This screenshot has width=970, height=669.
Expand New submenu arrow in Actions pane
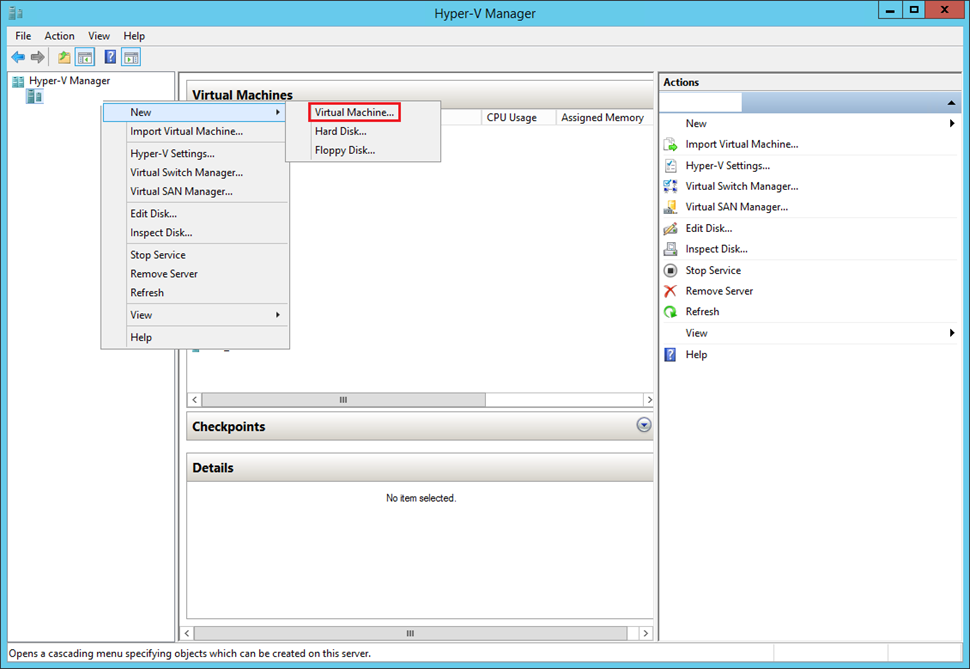coord(952,124)
